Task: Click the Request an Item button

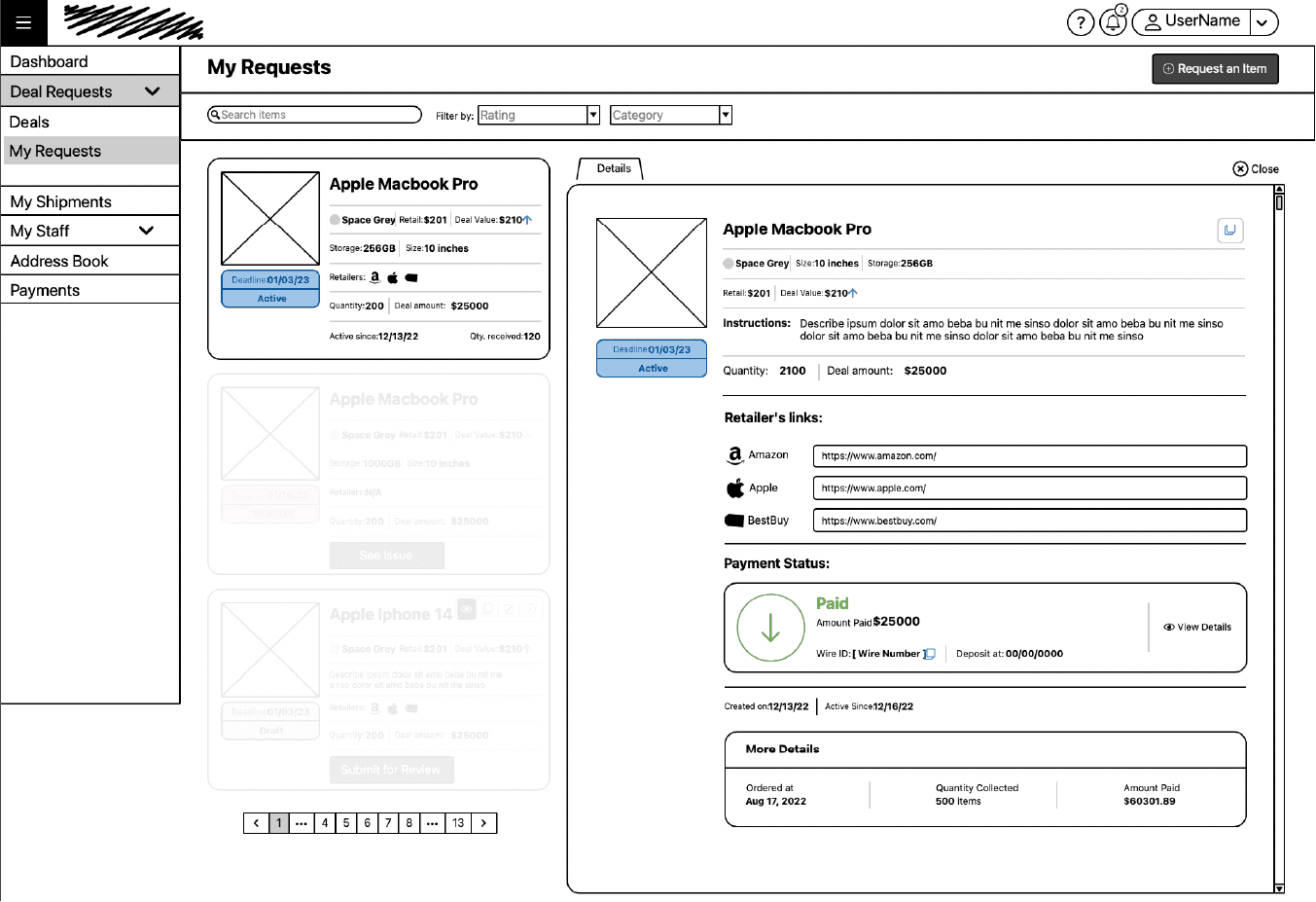Action: [x=1215, y=69]
